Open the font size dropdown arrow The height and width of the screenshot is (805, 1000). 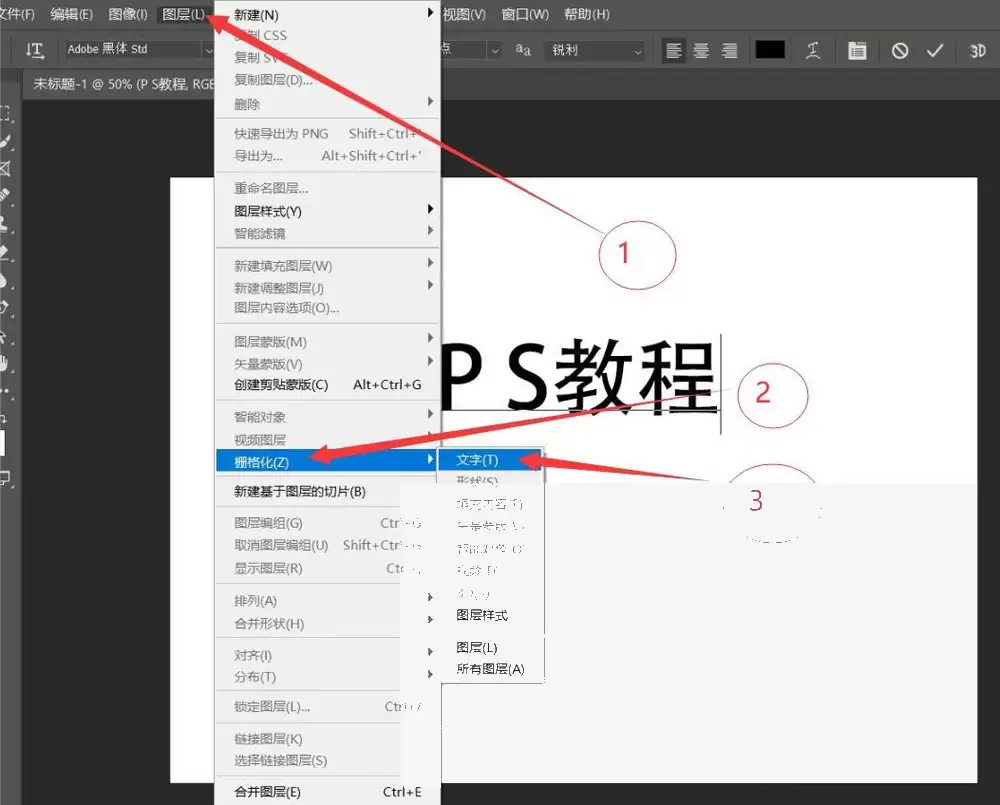tap(495, 50)
